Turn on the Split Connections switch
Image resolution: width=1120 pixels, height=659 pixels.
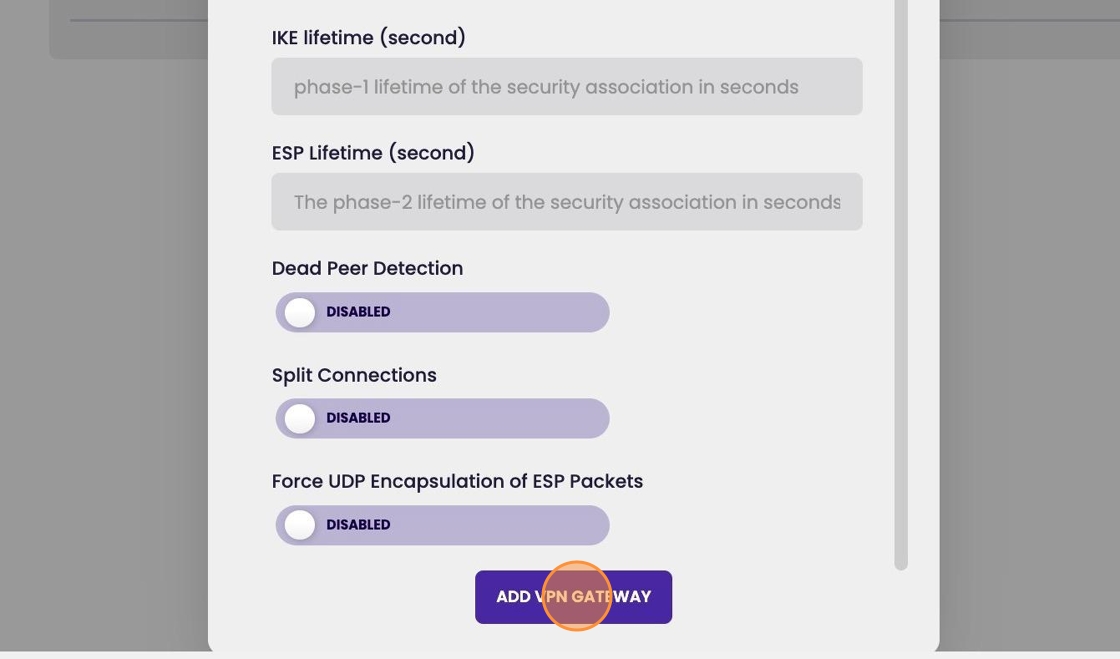[x=442, y=418]
